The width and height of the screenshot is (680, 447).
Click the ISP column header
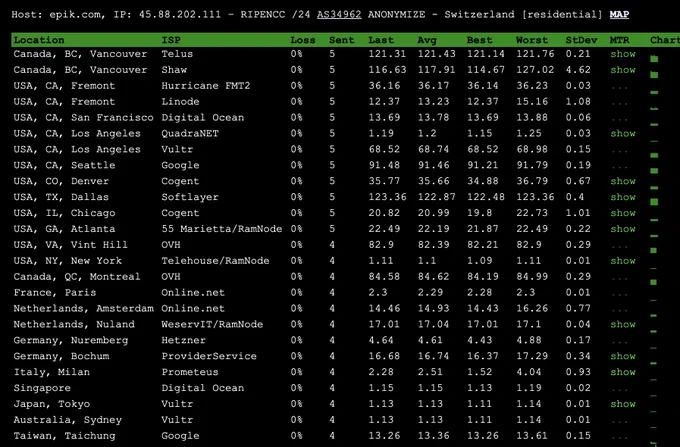click(171, 40)
